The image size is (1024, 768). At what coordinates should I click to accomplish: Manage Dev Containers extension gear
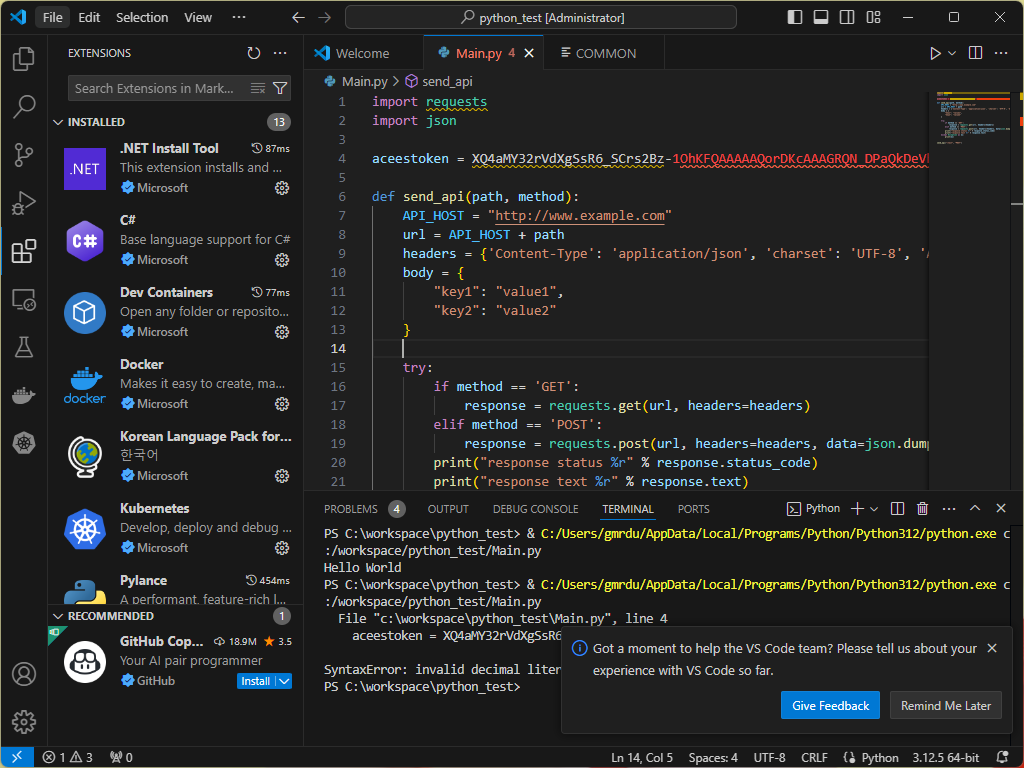[282, 332]
